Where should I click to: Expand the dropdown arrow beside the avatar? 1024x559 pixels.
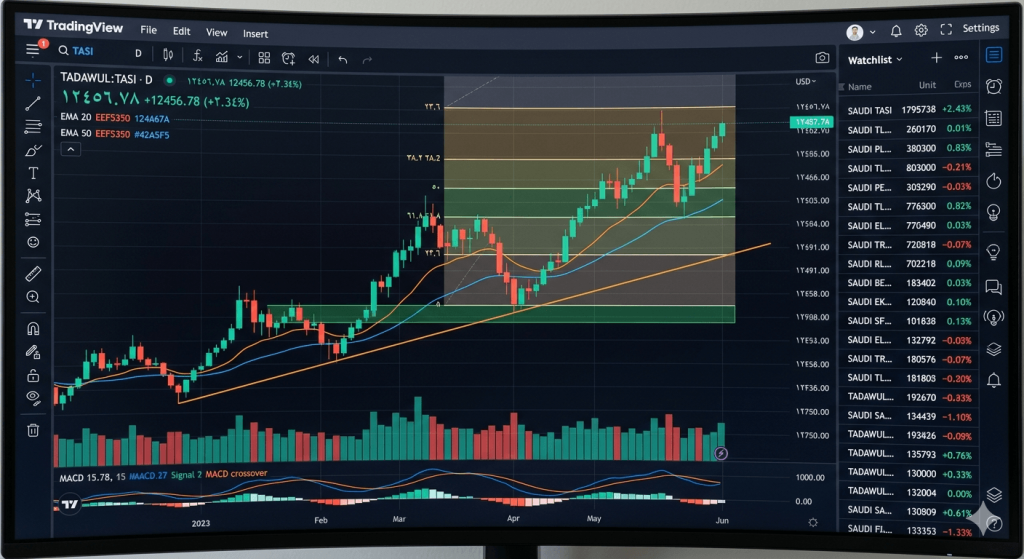[x=872, y=32]
